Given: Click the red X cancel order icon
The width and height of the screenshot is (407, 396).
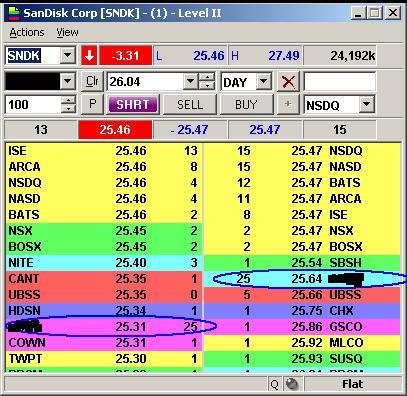Looking at the screenshot, I should [x=288, y=81].
